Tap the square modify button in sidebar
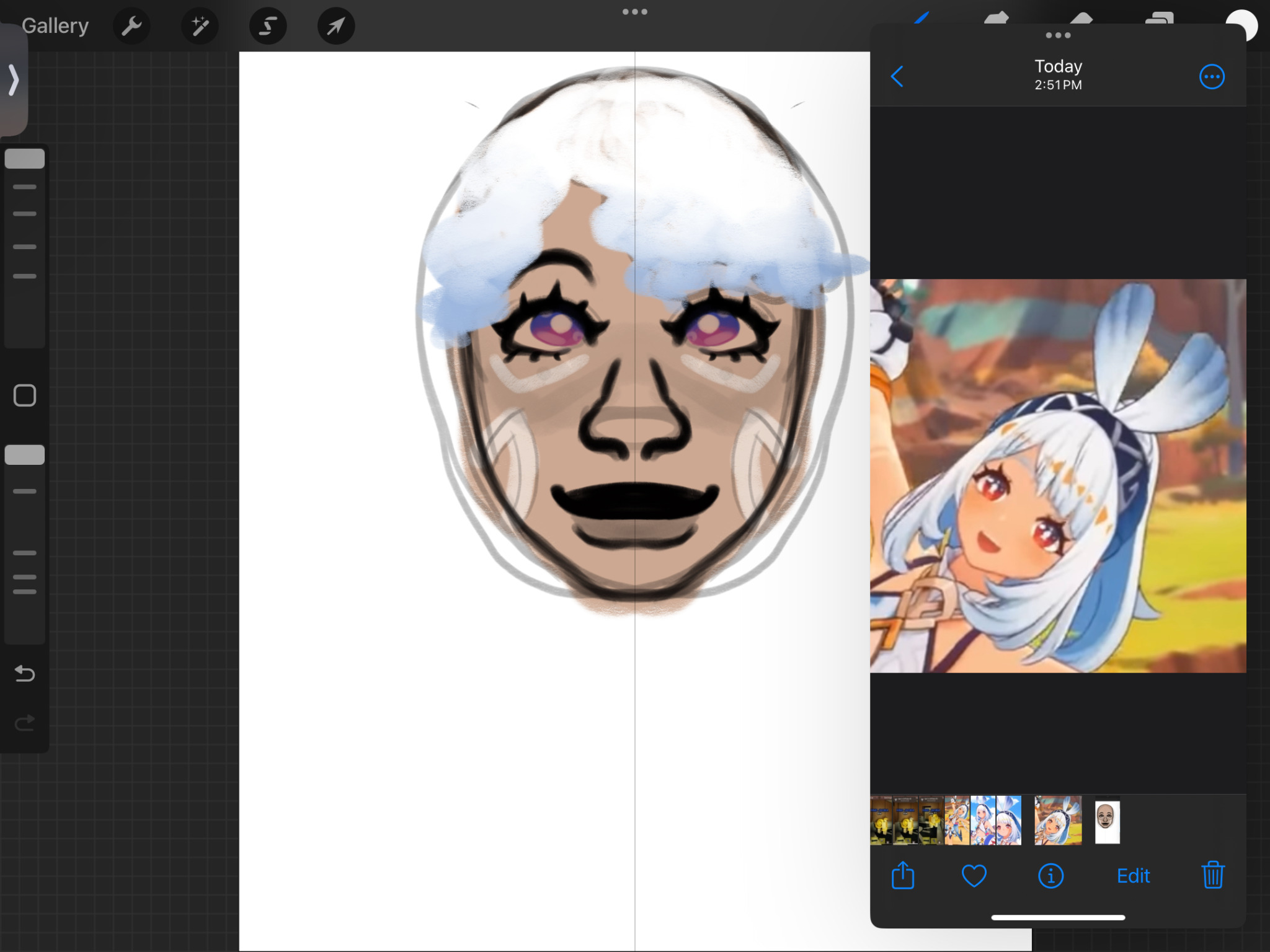Screen dimensions: 1270x952 pyautogui.click(x=25, y=395)
